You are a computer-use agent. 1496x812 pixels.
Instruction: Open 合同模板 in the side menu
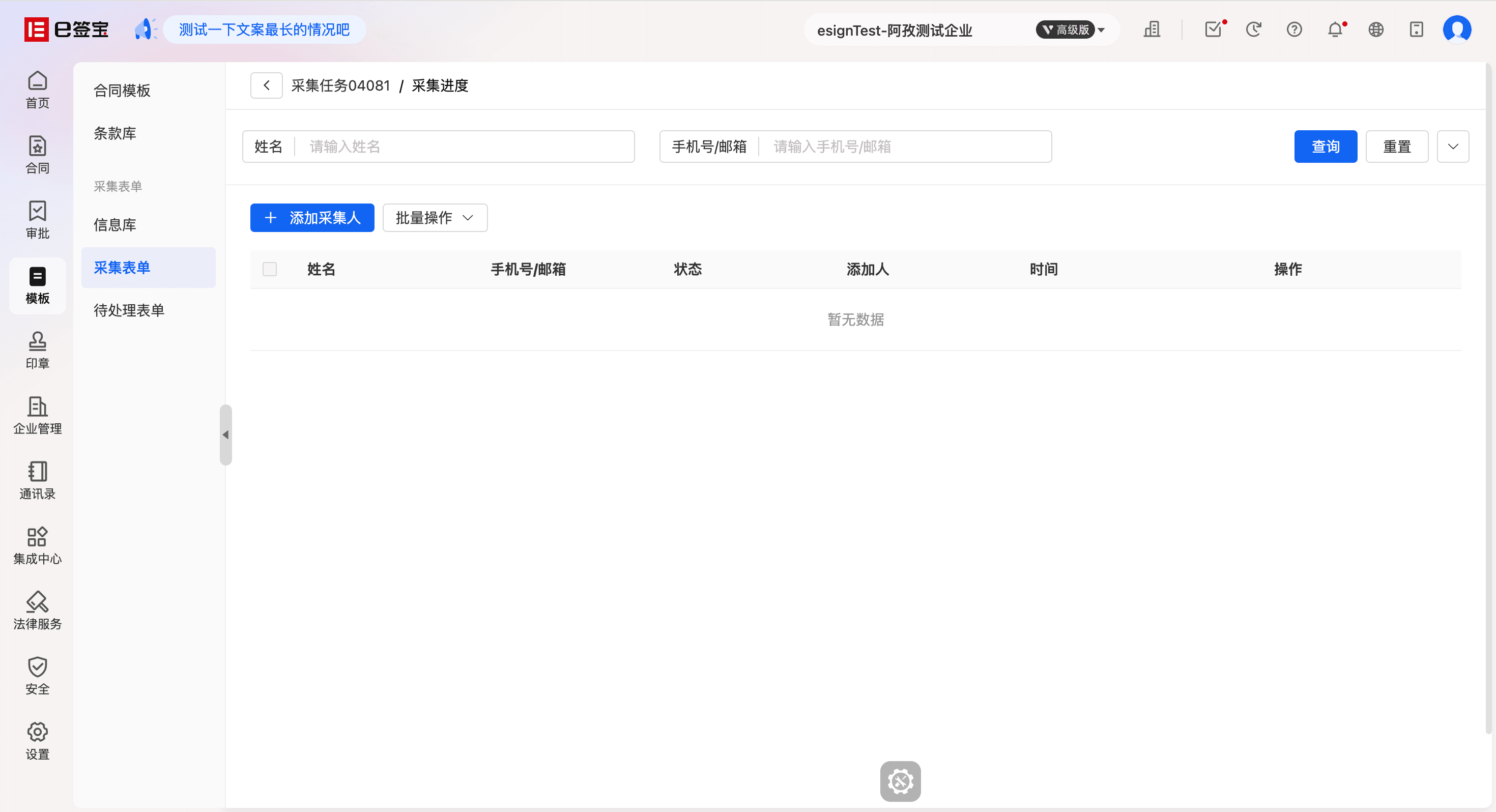point(122,91)
